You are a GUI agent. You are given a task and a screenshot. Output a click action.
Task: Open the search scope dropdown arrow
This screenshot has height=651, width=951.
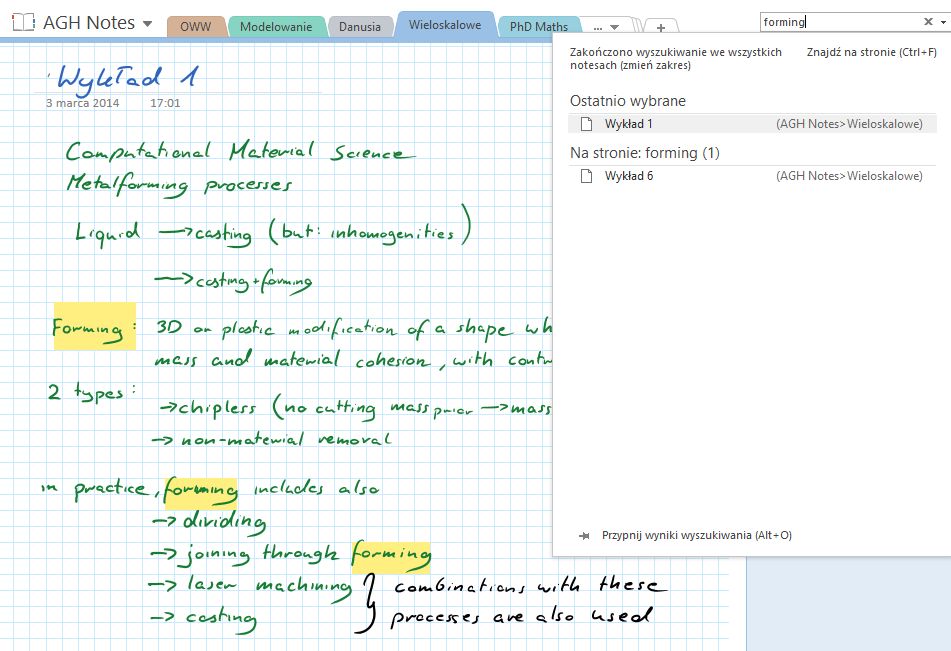pyautogui.click(x=941, y=22)
